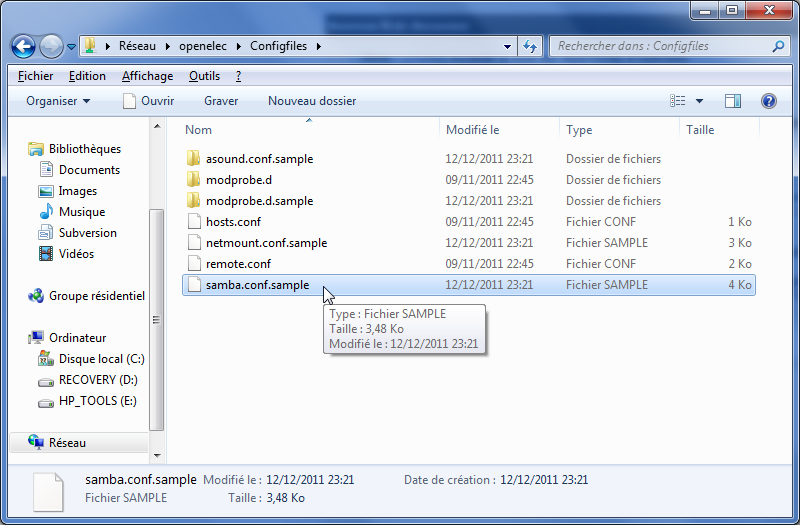Click the navigation pane scroll up arrow
This screenshot has height=525, width=800.
click(157, 126)
